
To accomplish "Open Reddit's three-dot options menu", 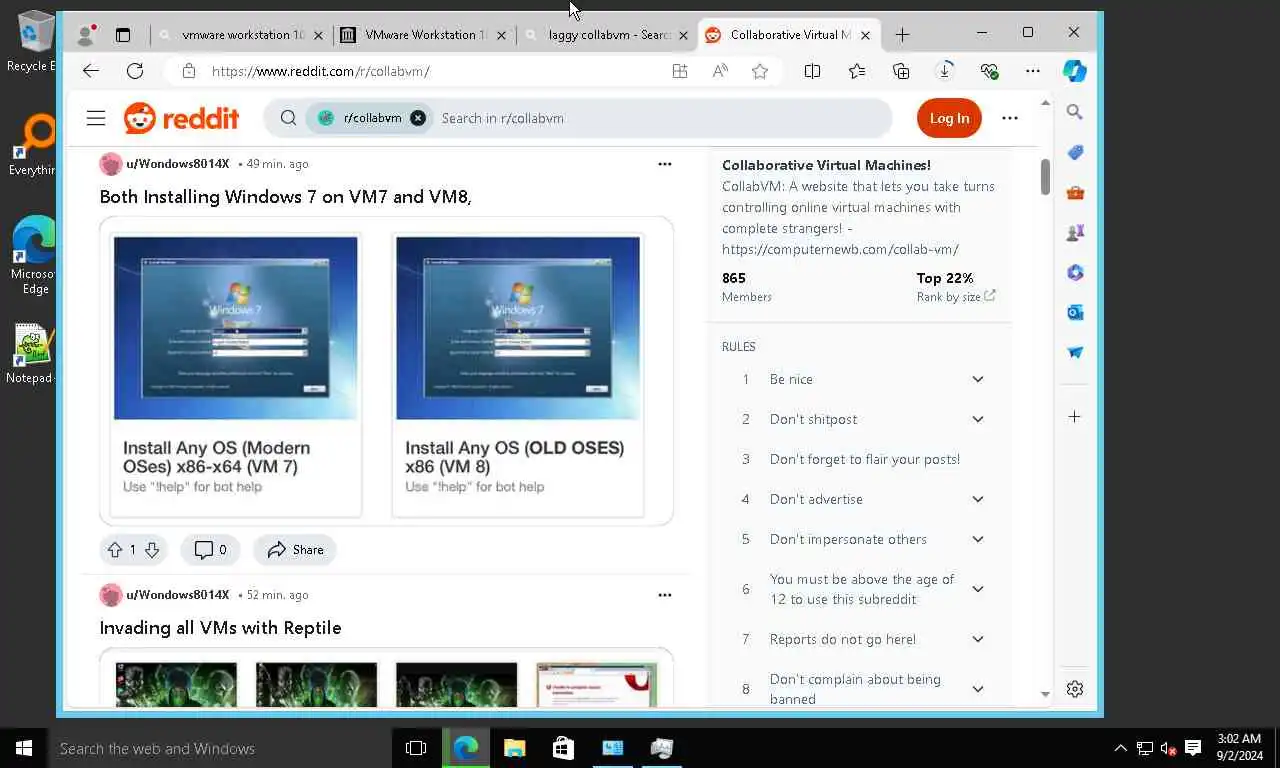I will (x=1010, y=118).
